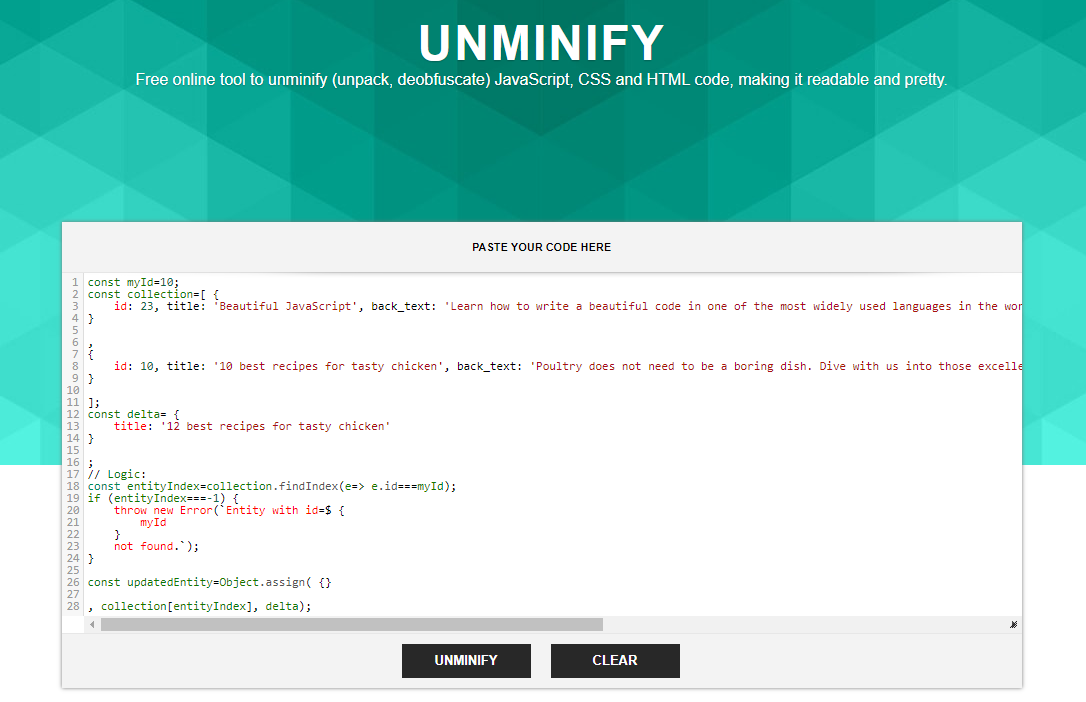Click the tagline about unminifying JavaScript, CSS, HTML
The height and width of the screenshot is (702, 1086).
pyautogui.click(x=542, y=80)
